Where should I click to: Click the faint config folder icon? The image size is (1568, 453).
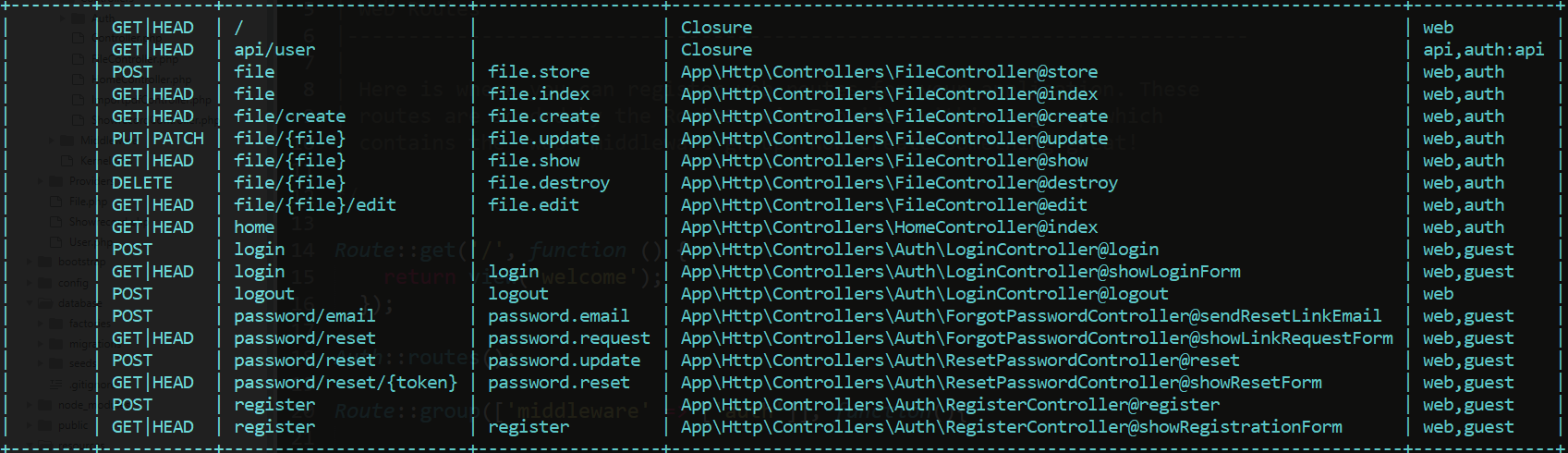coord(45,283)
